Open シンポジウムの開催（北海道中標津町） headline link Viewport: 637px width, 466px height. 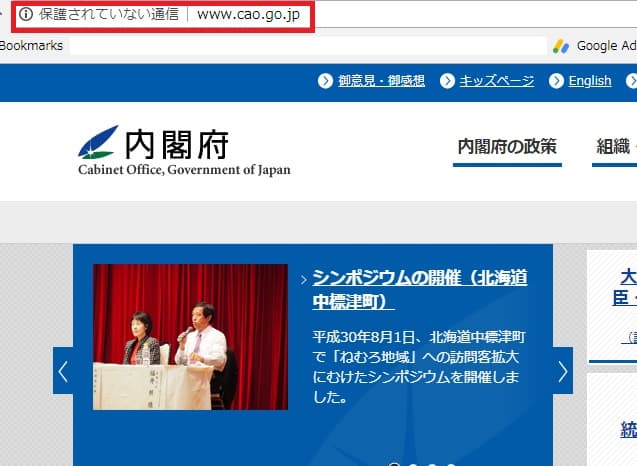(x=420, y=289)
